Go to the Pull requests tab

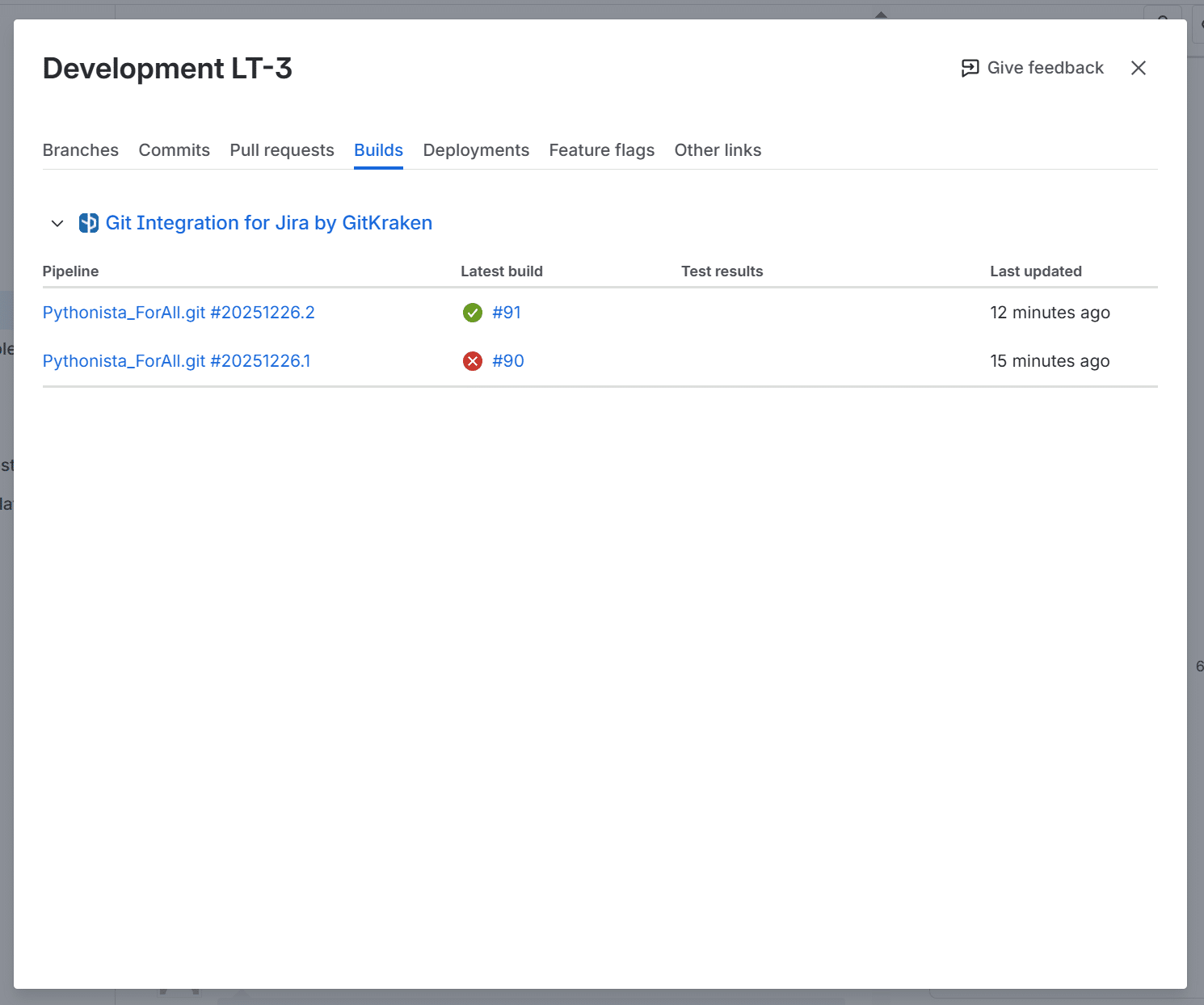[x=282, y=150]
